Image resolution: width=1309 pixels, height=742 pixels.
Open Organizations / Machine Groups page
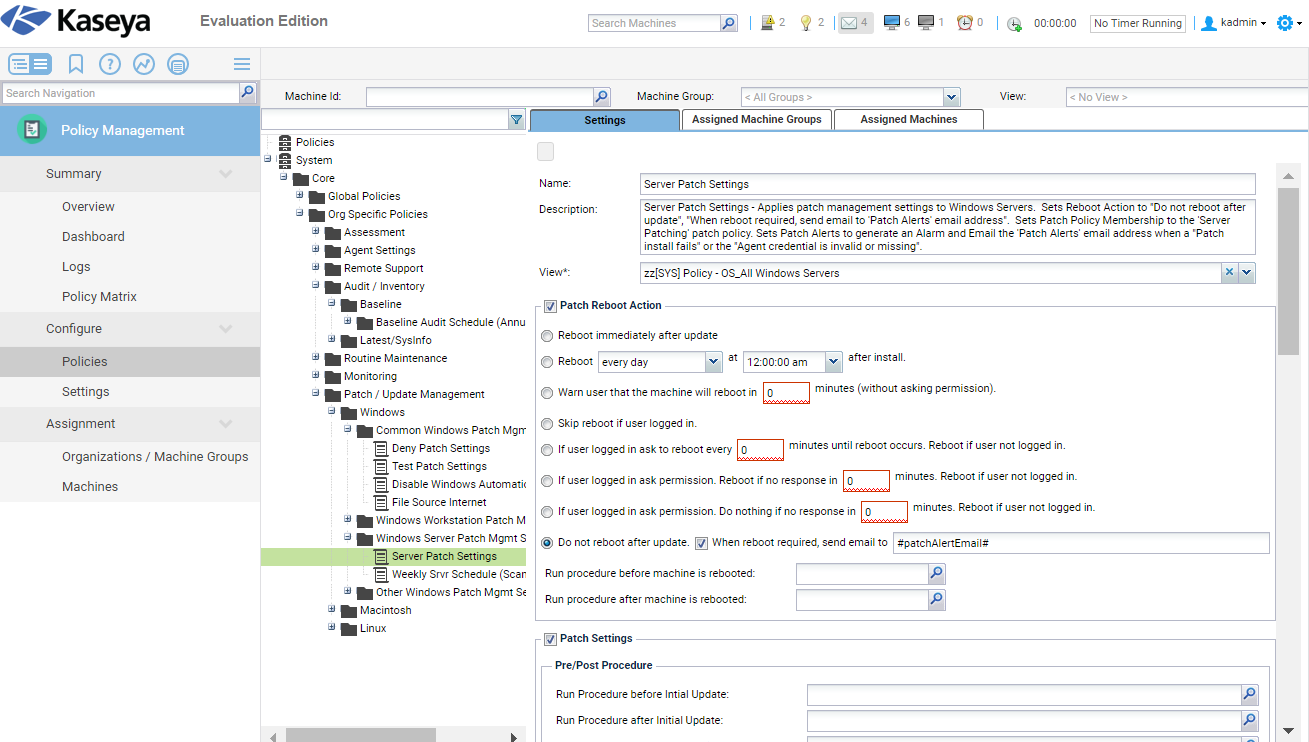pyautogui.click(x=155, y=457)
